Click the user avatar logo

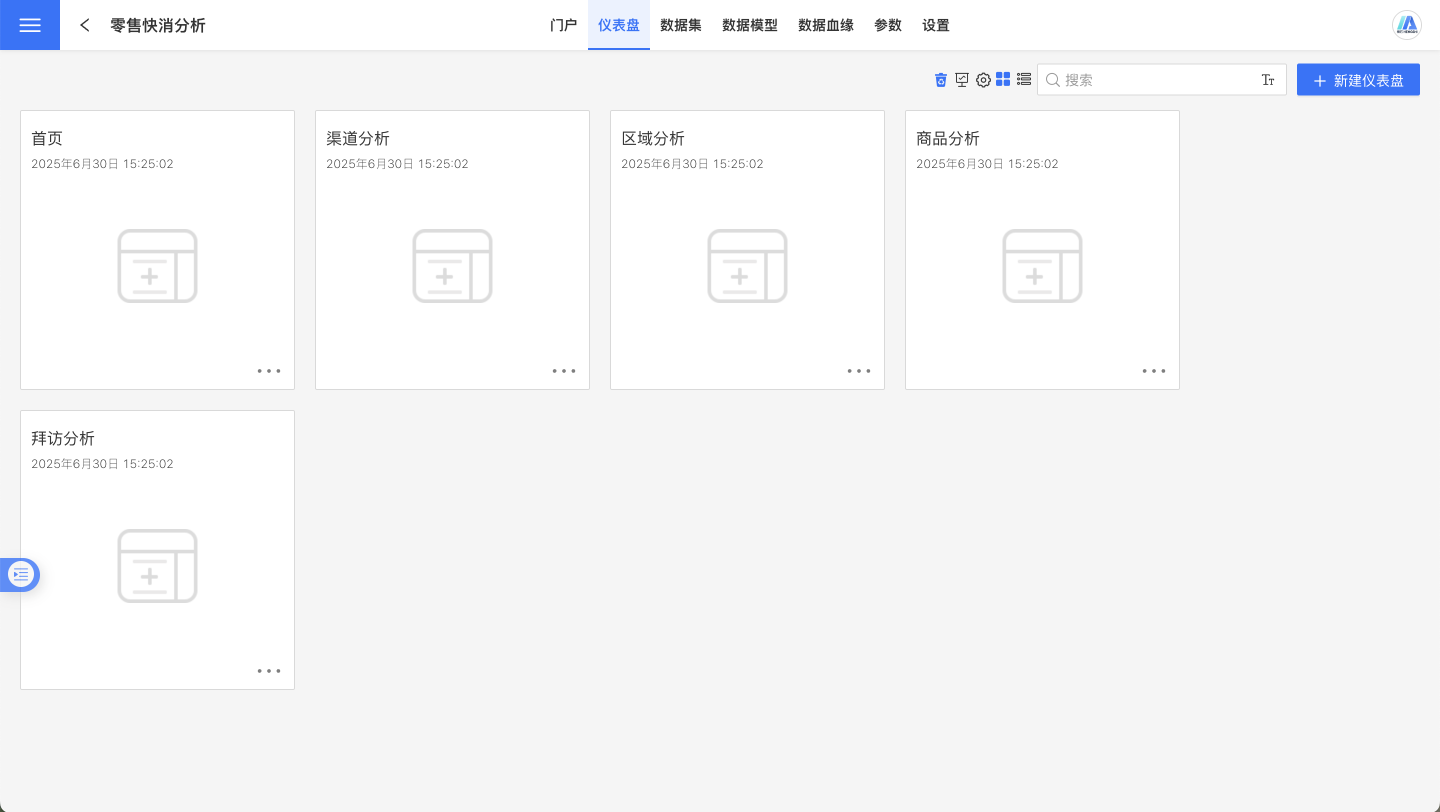click(x=1407, y=25)
